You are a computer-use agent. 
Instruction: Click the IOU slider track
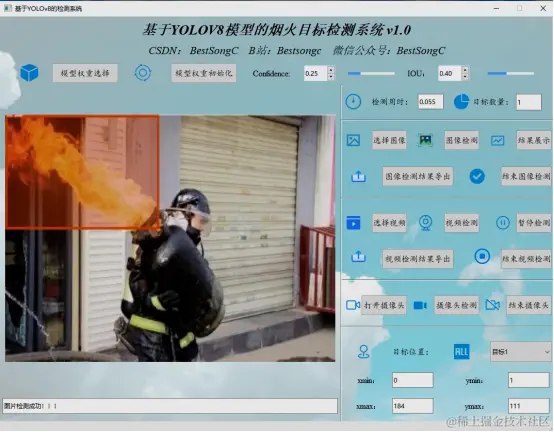tap(511, 73)
